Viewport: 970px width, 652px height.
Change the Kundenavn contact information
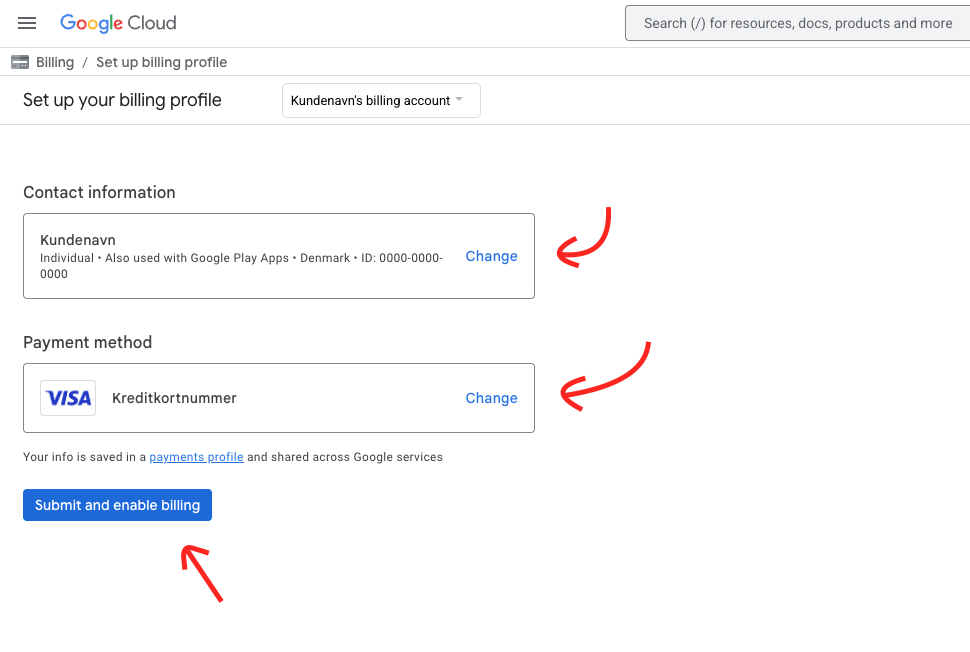[491, 256]
